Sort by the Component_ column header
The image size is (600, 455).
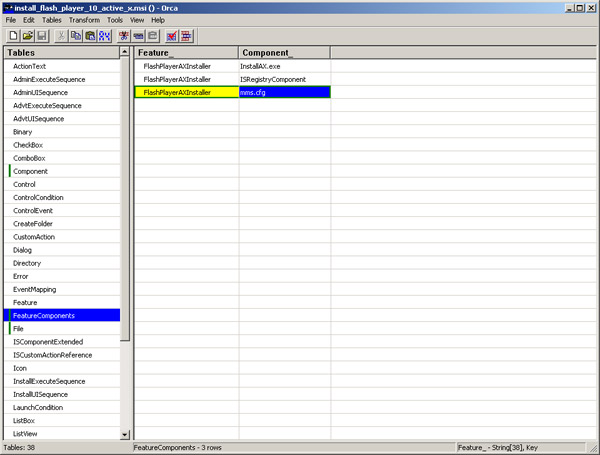pos(284,53)
